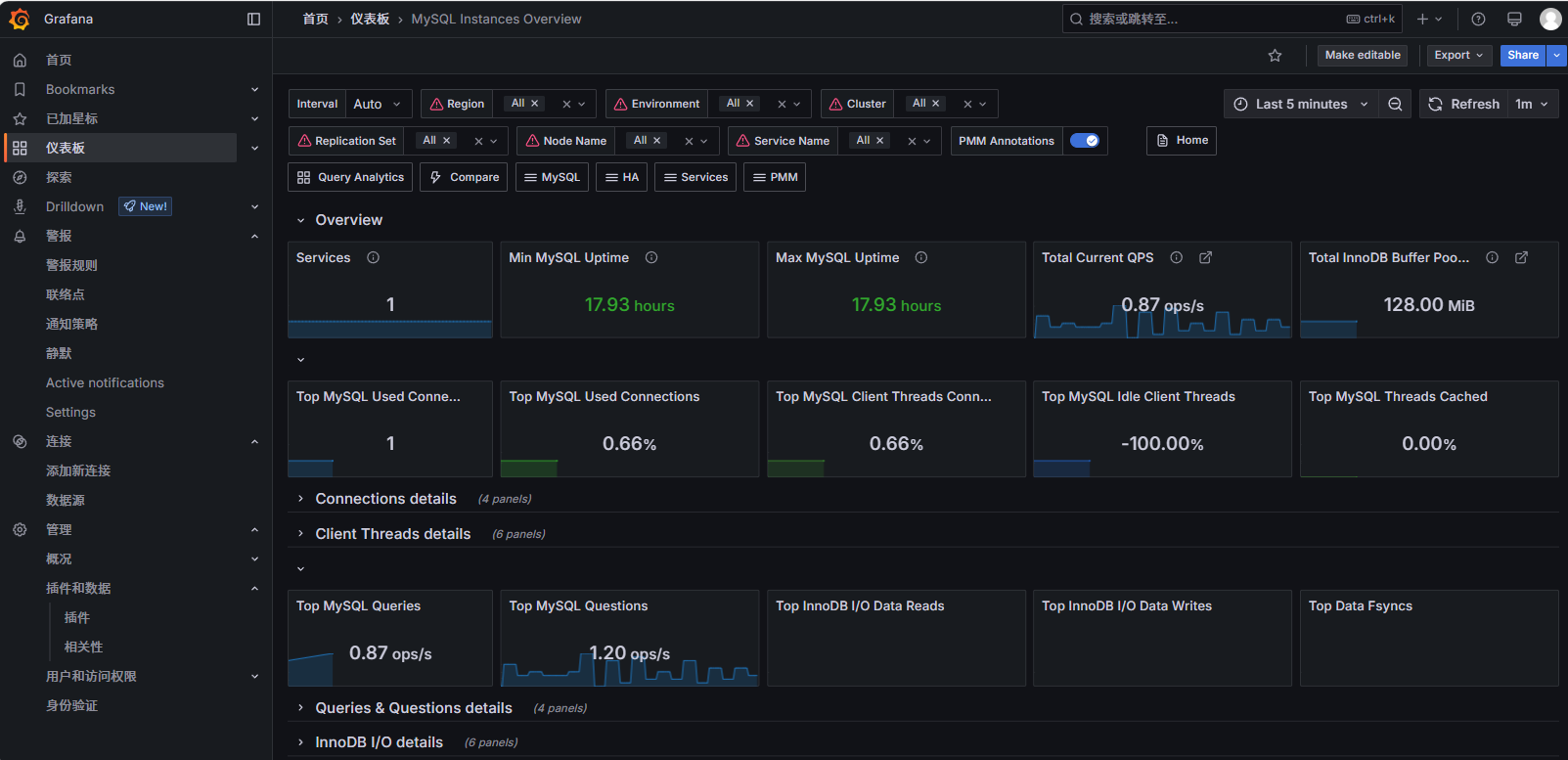This screenshot has height=760, width=1568.
Task: Dock or undock the sidebar menu icon
Action: click(253, 19)
